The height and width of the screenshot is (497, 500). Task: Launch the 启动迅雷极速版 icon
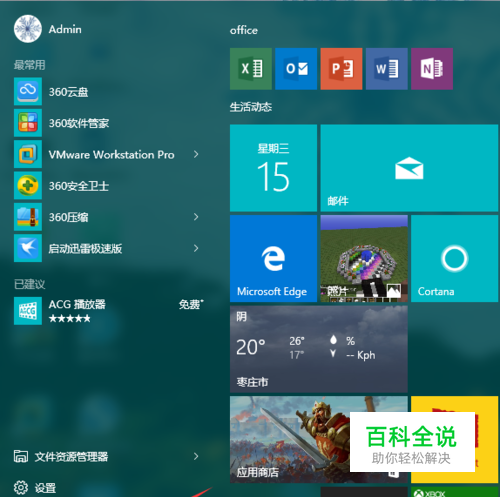[x=28, y=248]
